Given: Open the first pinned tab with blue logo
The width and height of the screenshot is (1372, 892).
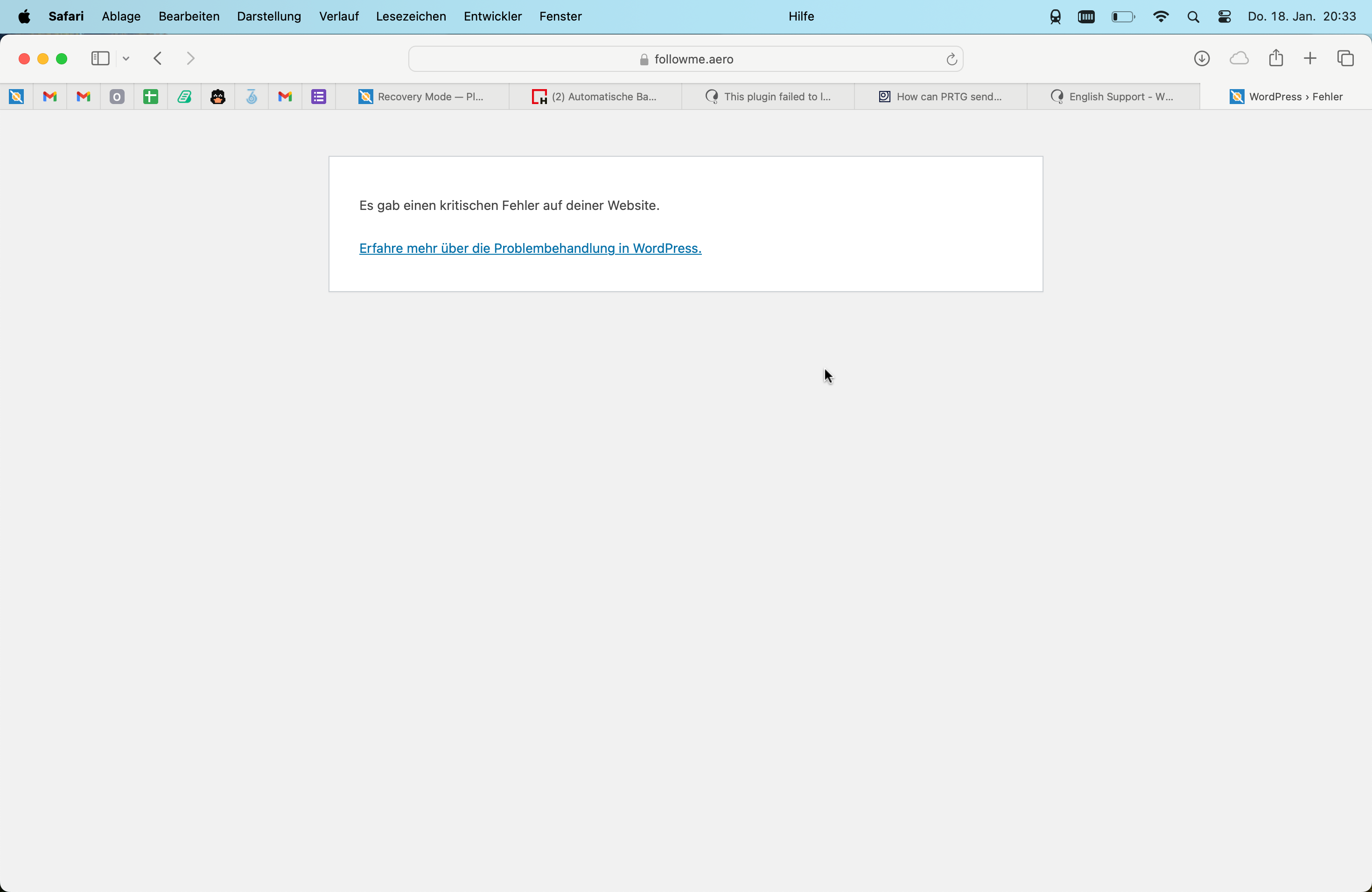Looking at the screenshot, I should click(17, 97).
